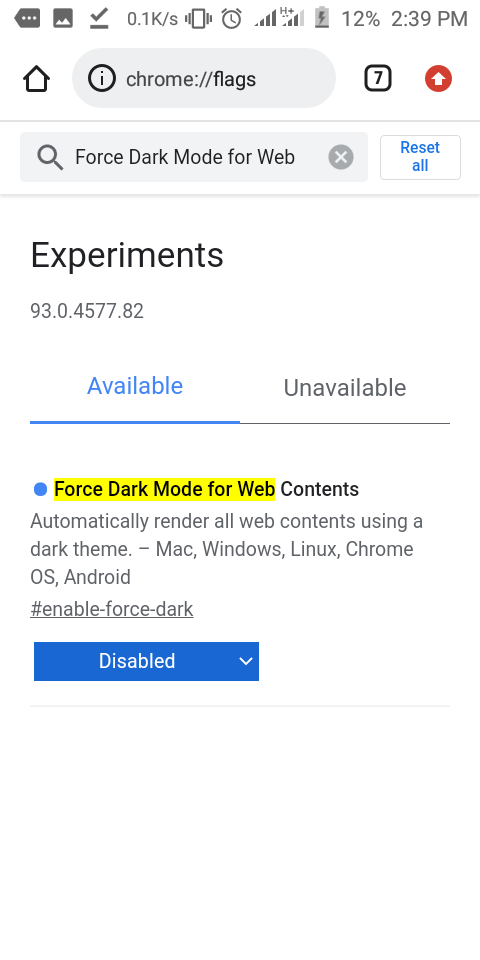This screenshot has width=480, height=960.
Task: Click the Reset all button
Action: (x=420, y=157)
